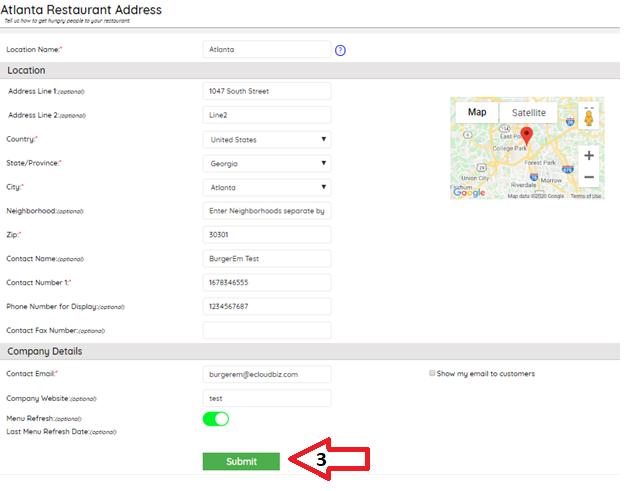
Task: Zoom in on the map
Action: click(x=589, y=156)
